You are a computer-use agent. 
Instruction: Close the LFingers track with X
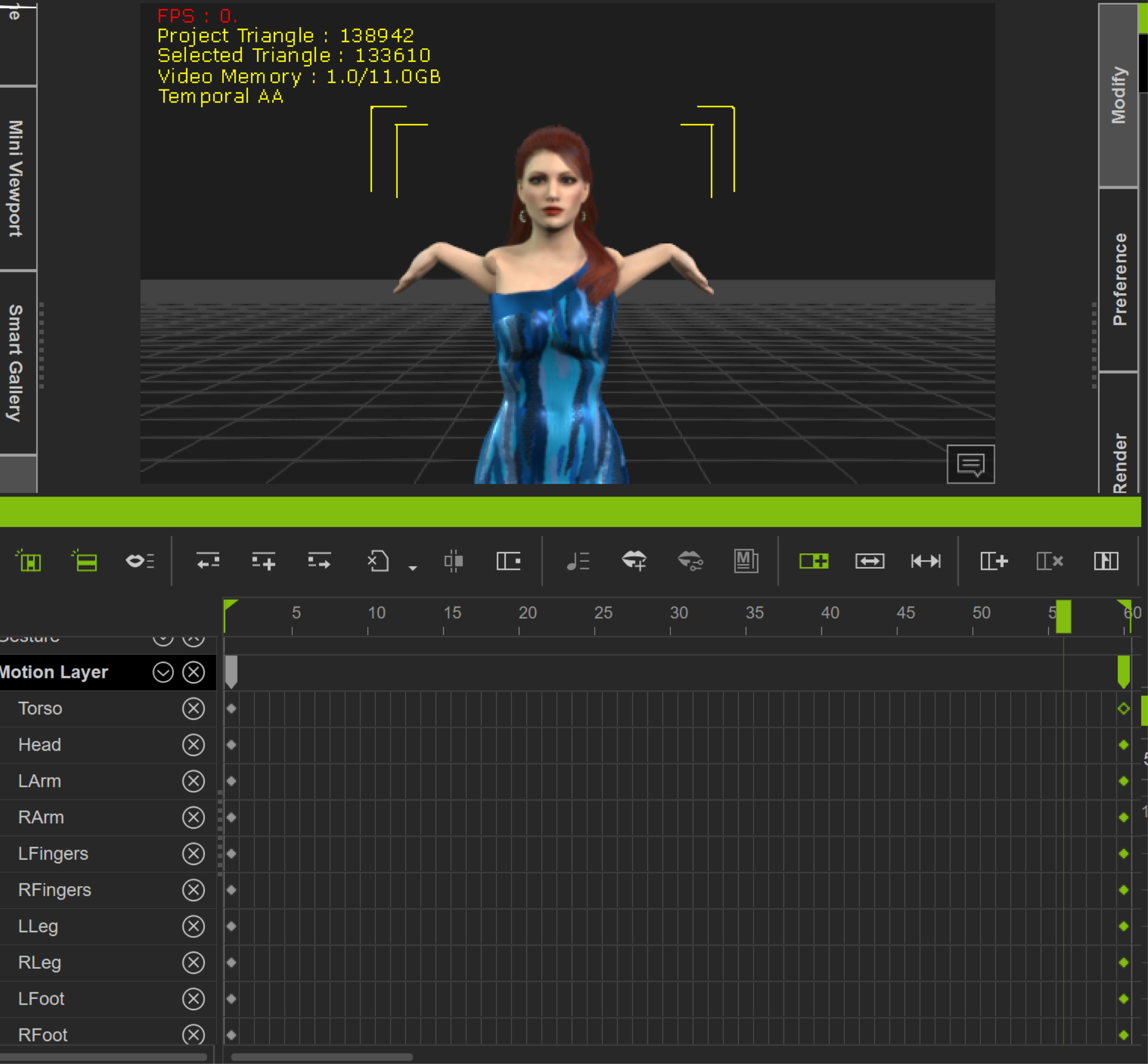click(x=193, y=853)
